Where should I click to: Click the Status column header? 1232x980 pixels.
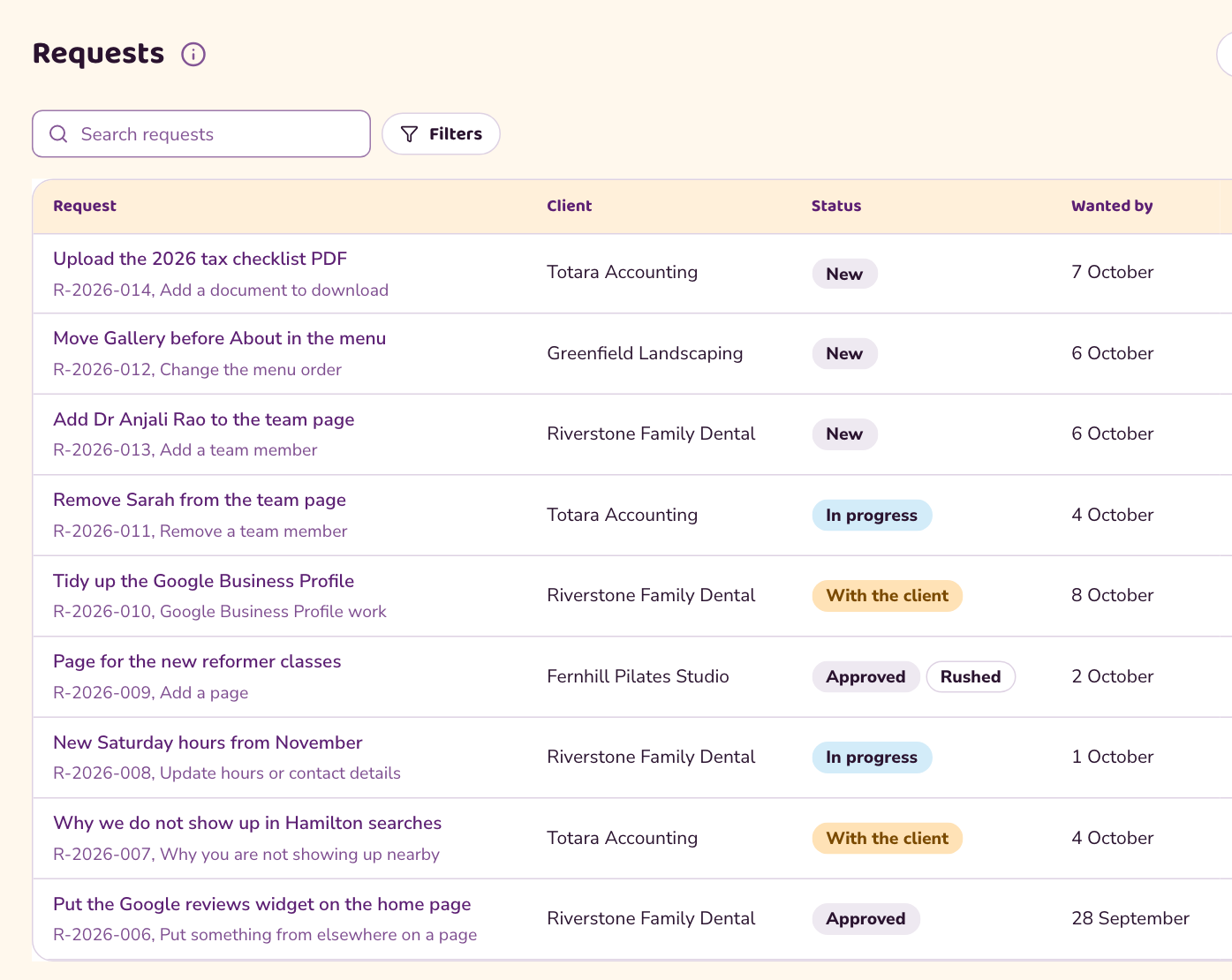(836, 206)
